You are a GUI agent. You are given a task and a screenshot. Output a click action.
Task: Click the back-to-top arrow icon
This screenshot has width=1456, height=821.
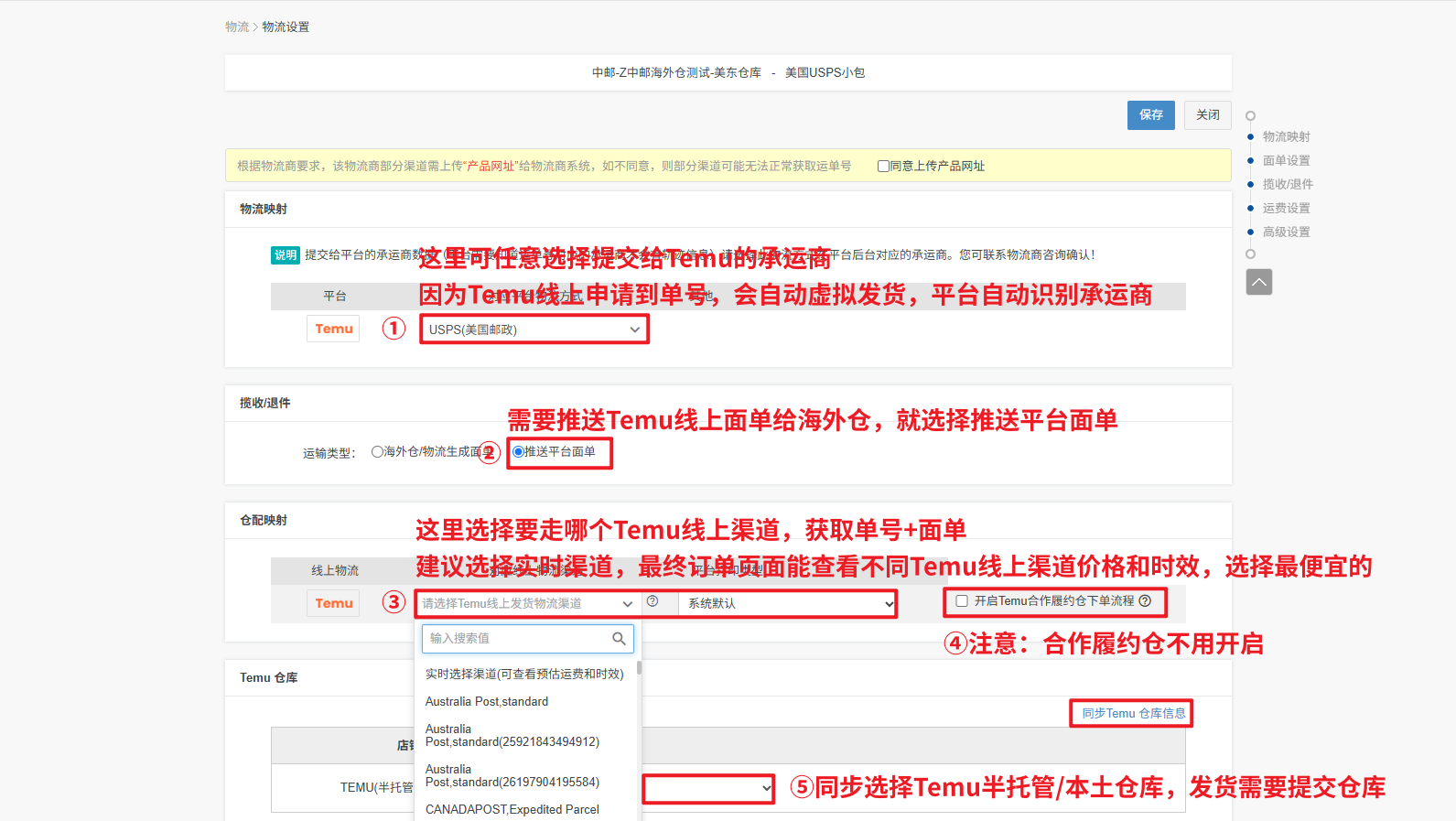coord(1259,282)
